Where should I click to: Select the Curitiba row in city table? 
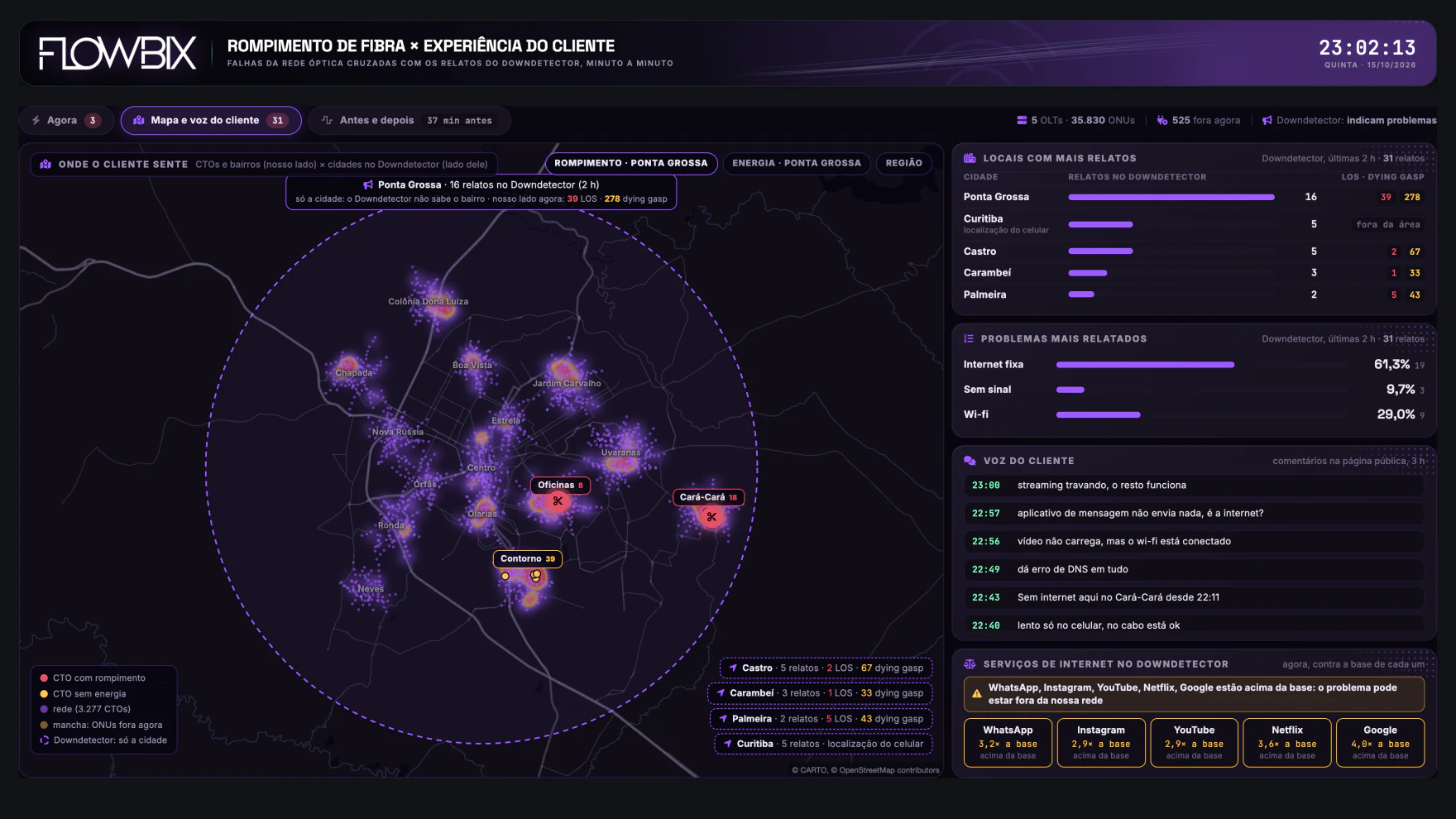[x=1194, y=224]
